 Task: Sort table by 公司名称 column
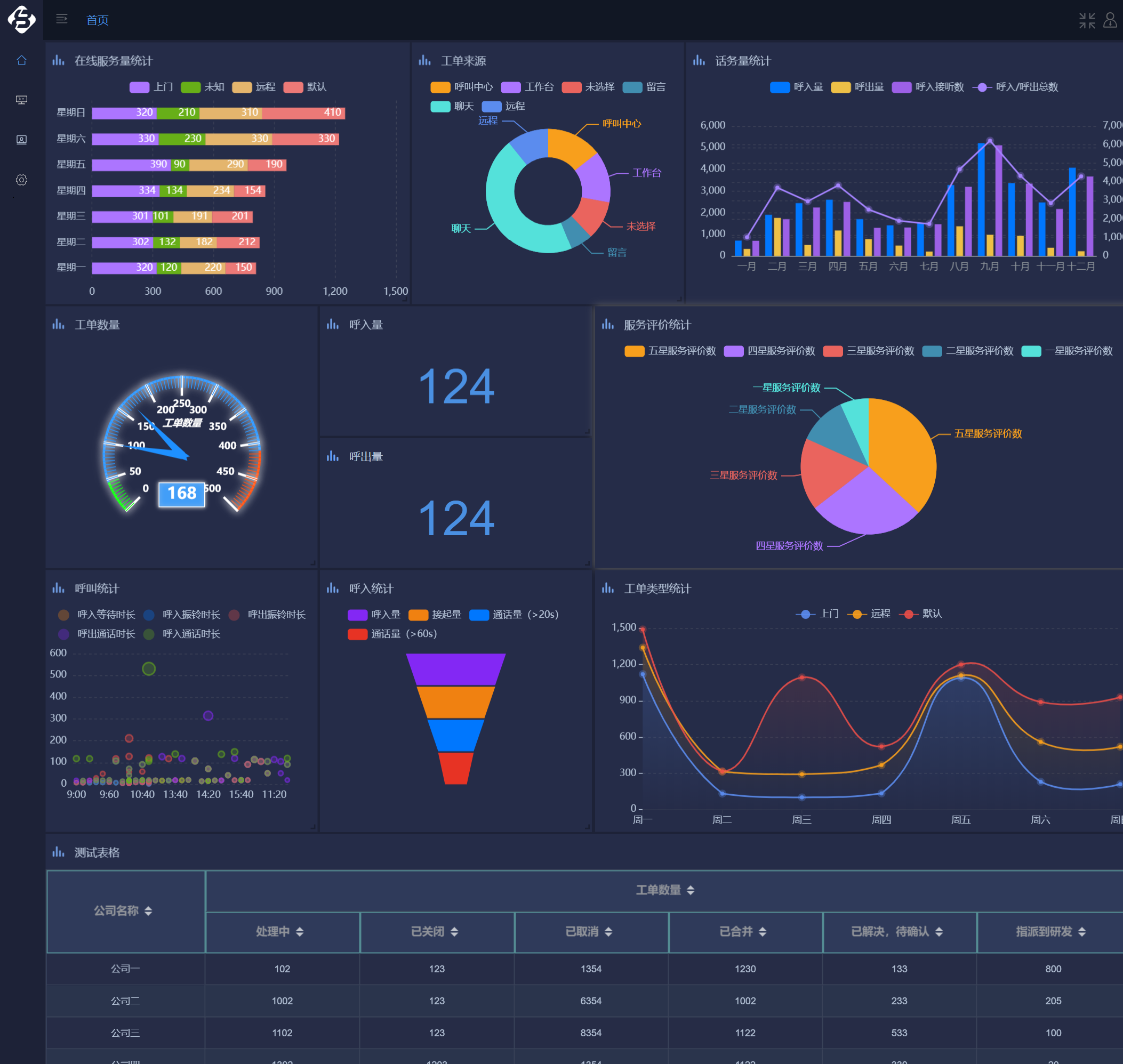coord(148,911)
